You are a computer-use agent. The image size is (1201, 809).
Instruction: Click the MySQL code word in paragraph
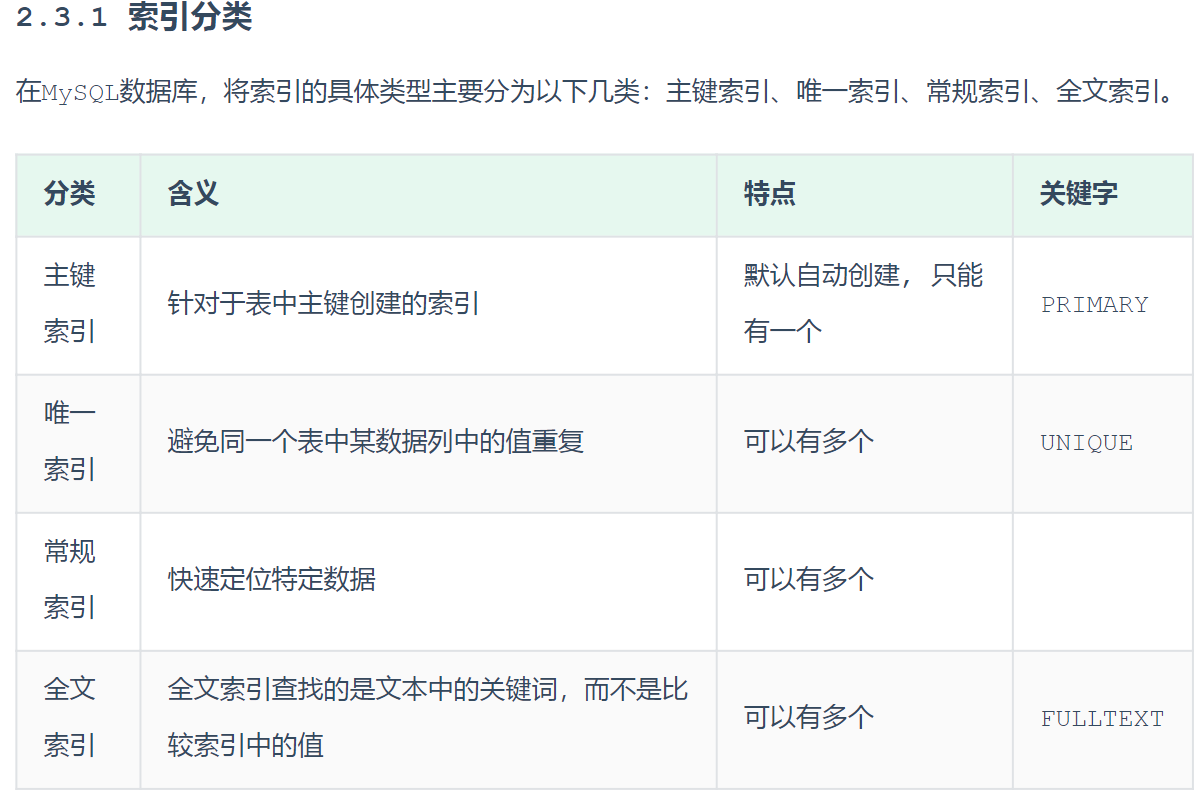[x=80, y=94]
